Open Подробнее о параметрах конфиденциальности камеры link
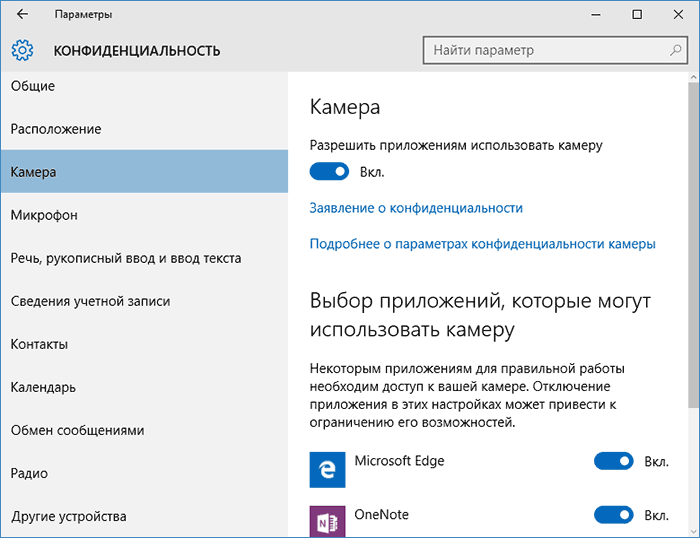 [x=482, y=243]
